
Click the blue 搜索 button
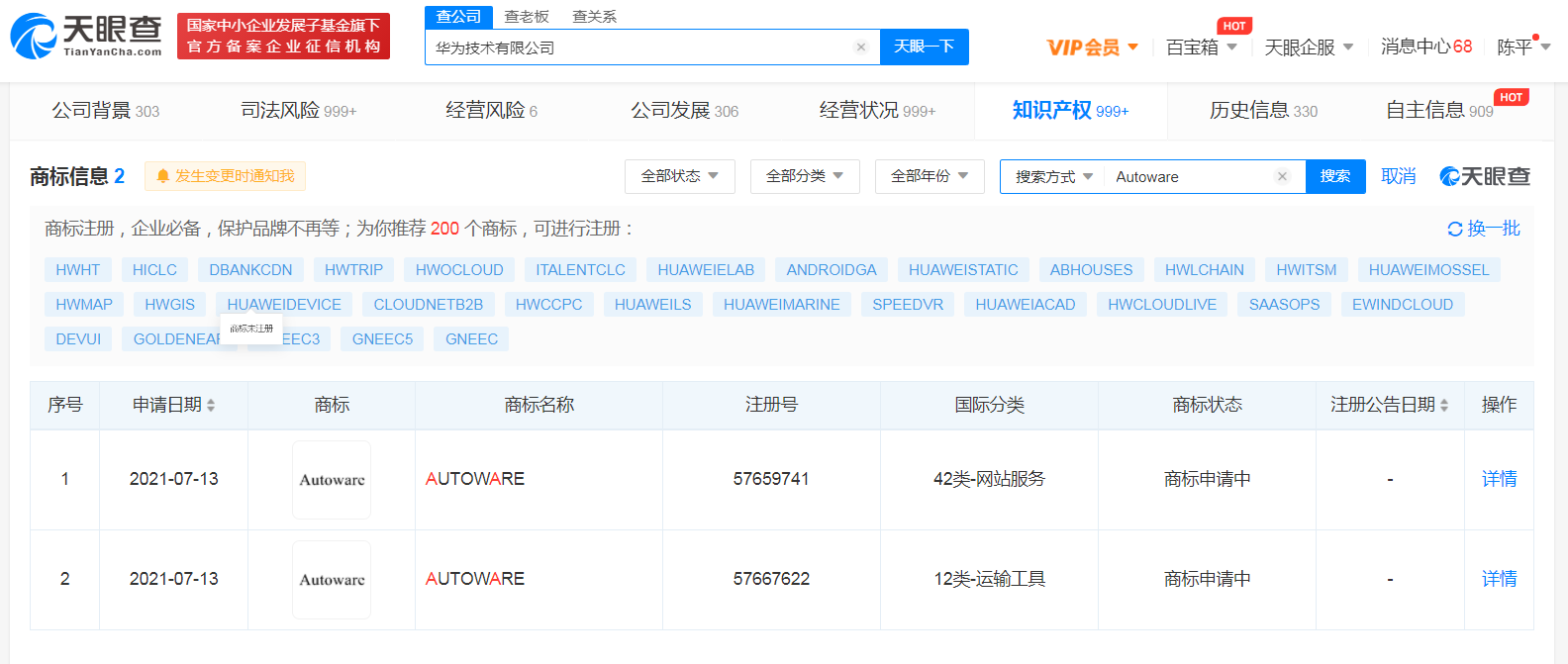[x=1335, y=176]
